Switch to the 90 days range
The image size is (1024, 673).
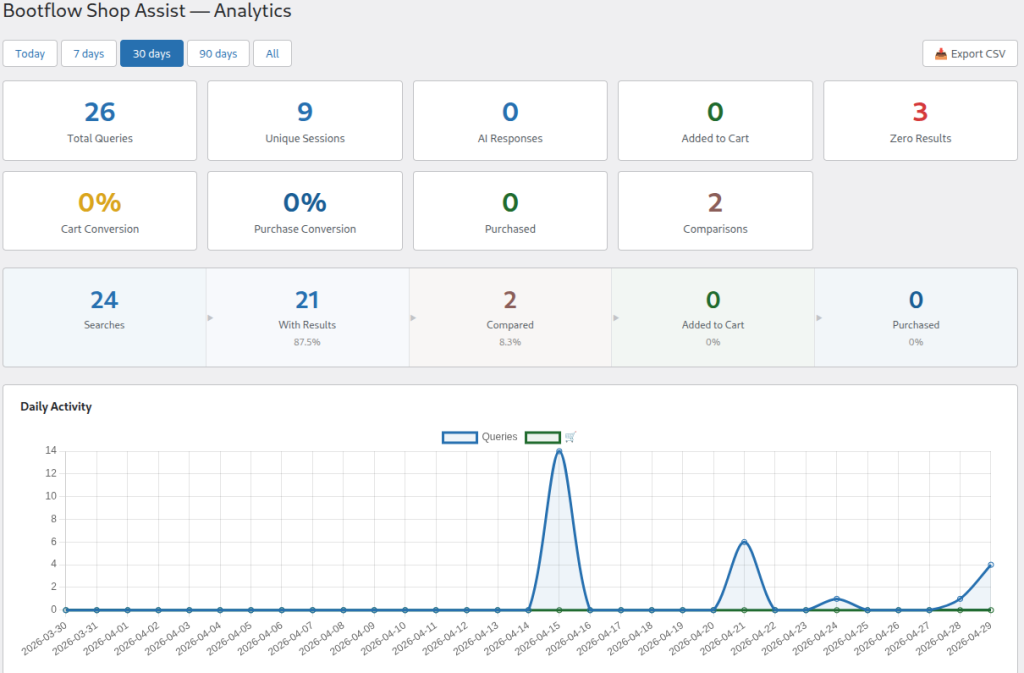pos(218,54)
